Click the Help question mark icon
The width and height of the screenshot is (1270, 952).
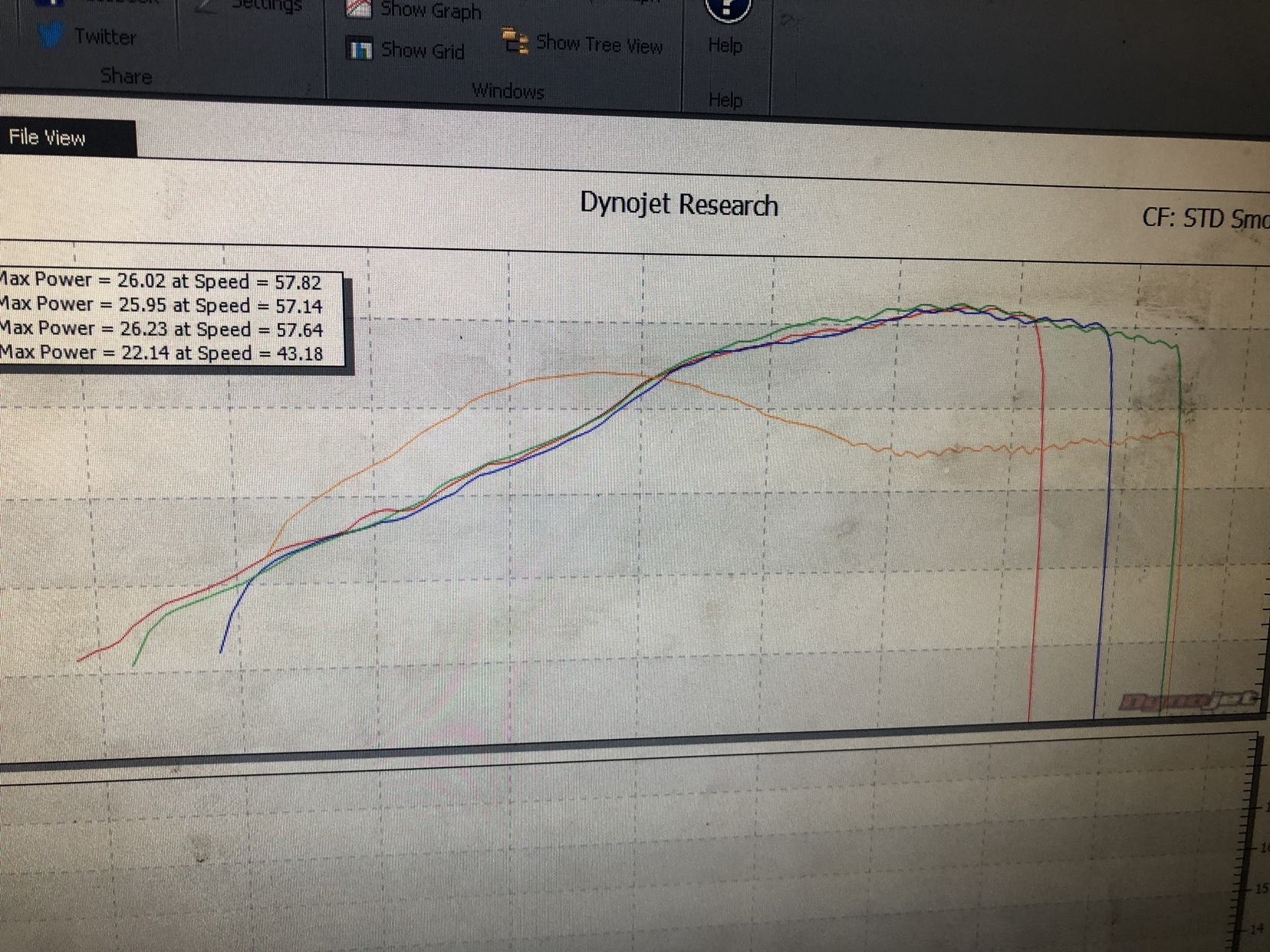[727, 10]
